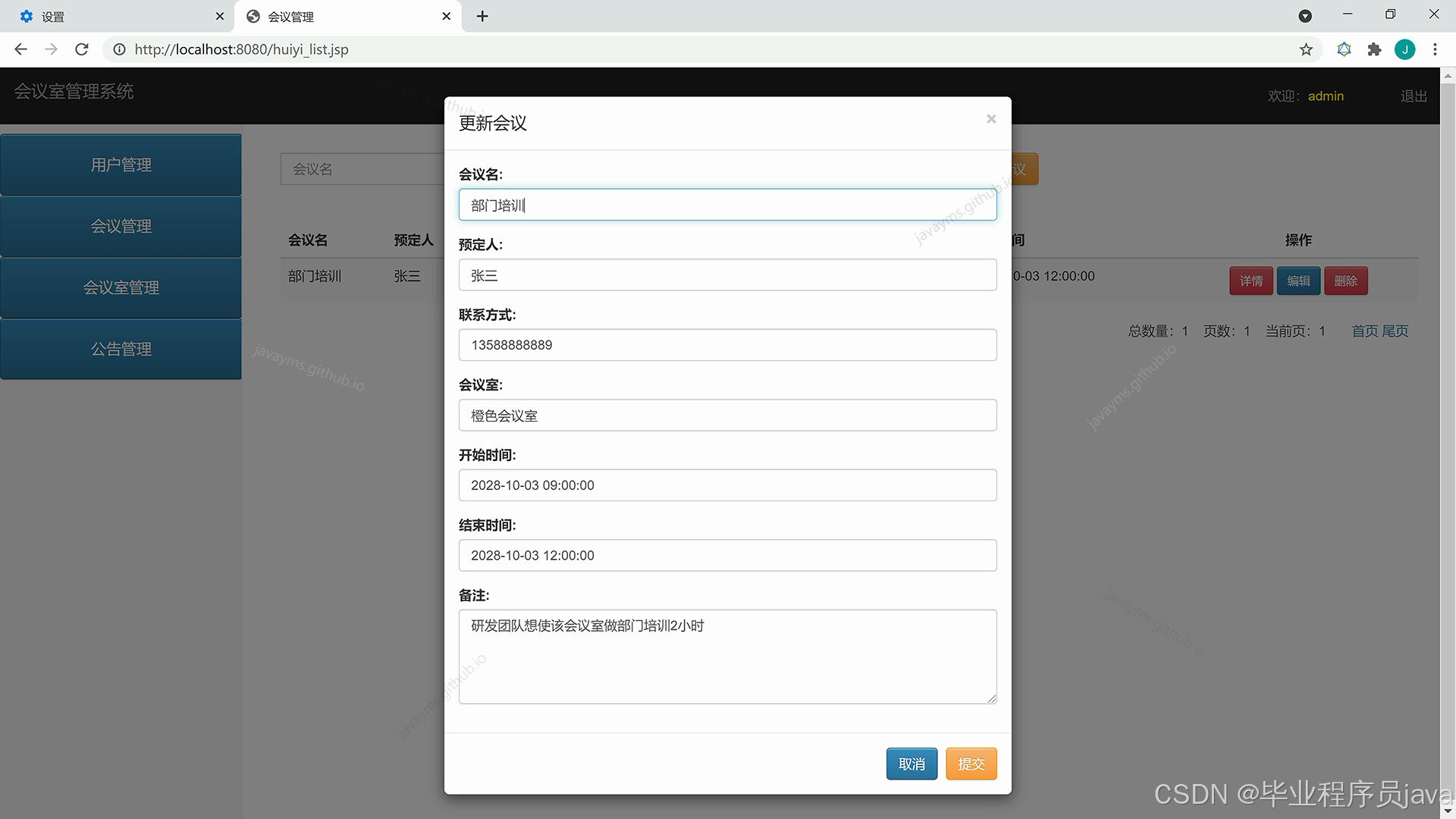Click the 备注 textarea
This screenshot has height=819, width=1456.
pyautogui.click(x=727, y=657)
